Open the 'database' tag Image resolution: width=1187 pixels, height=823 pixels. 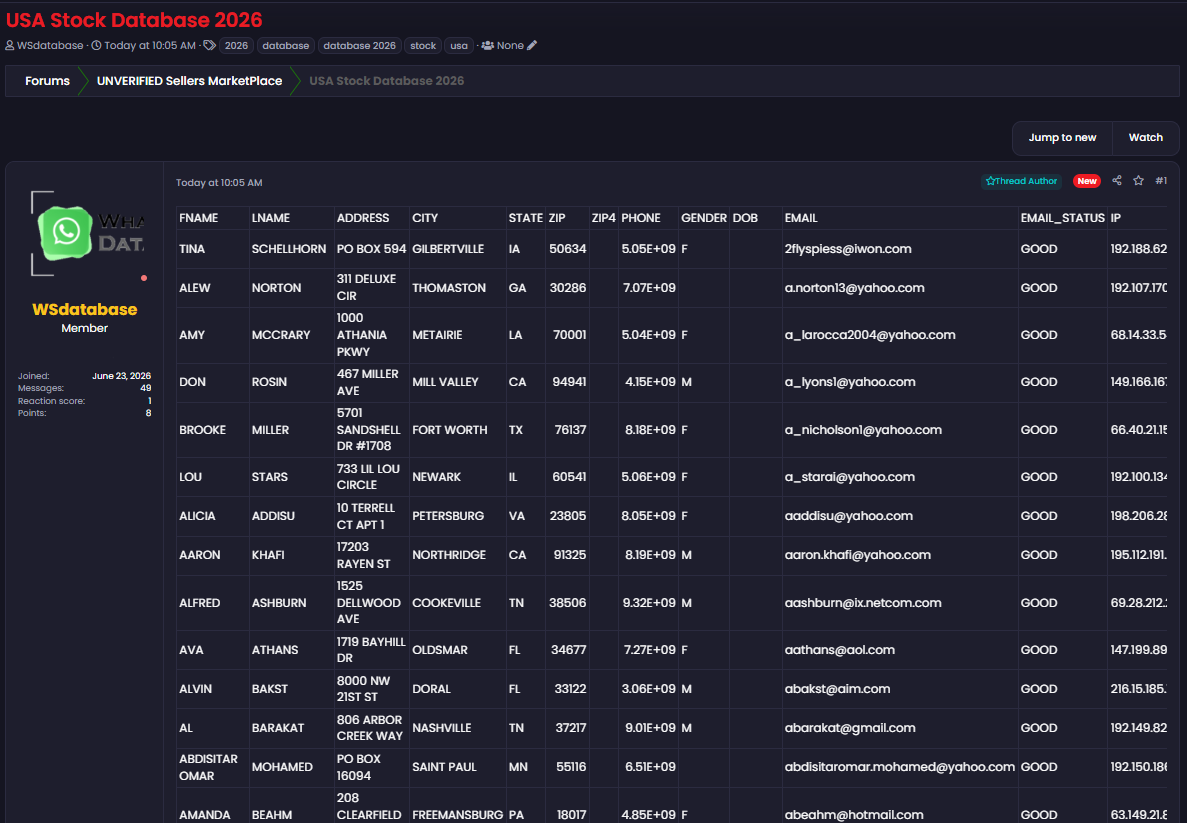click(x=285, y=45)
